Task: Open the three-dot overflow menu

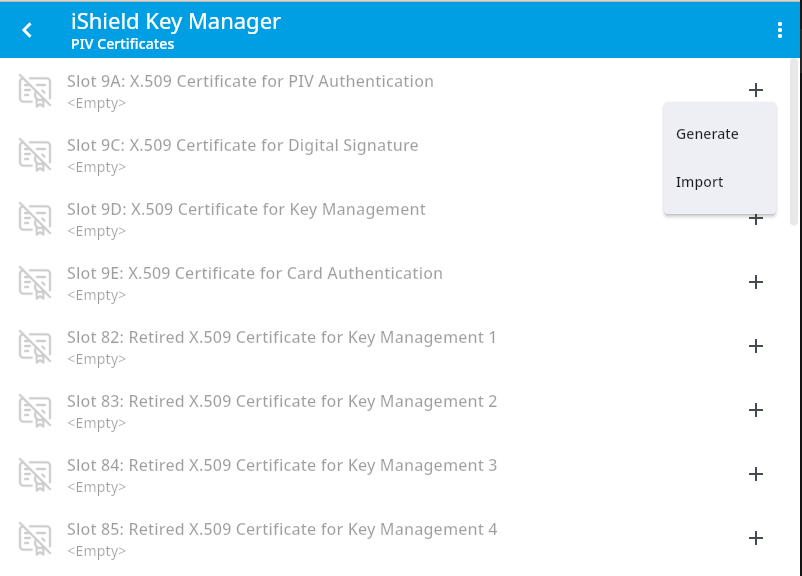Action: [x=780, y=30]
